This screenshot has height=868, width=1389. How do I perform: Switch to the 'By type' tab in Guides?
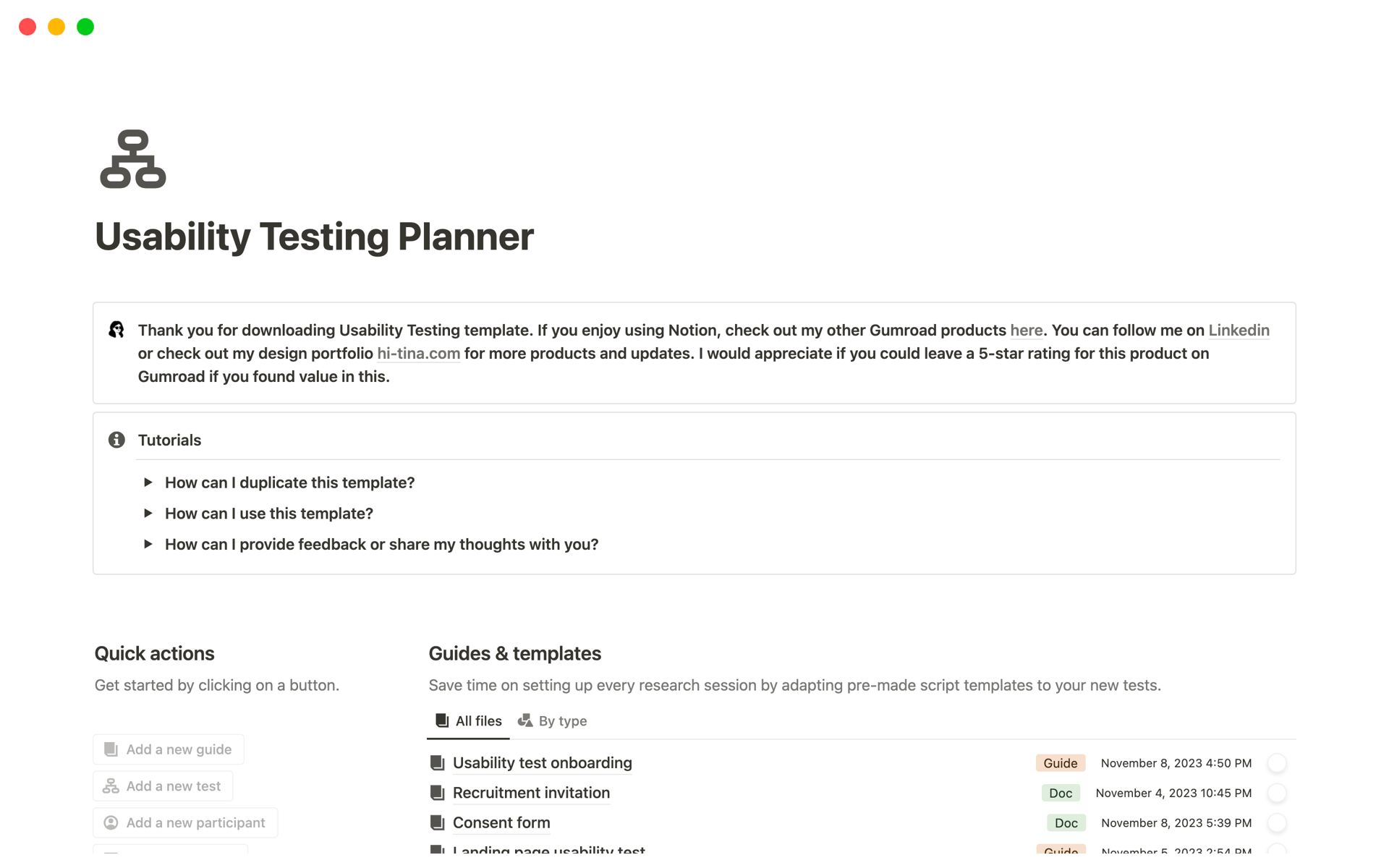553,720
